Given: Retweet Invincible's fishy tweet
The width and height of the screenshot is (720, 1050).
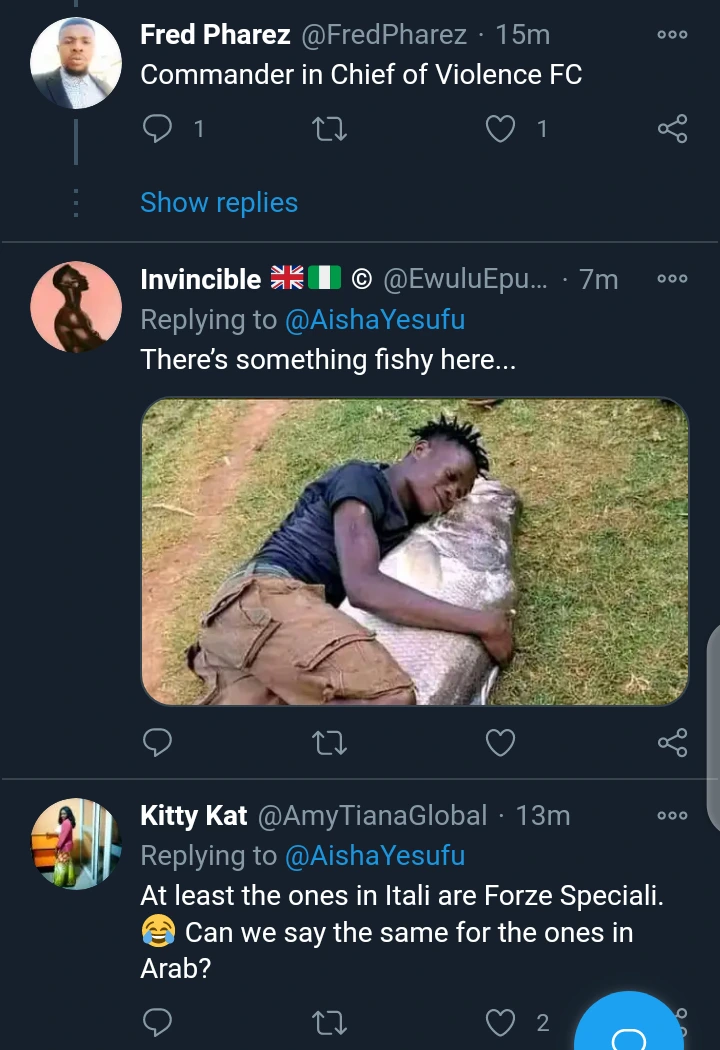Looking at the screenshot, I should click(x=329, y=742).
